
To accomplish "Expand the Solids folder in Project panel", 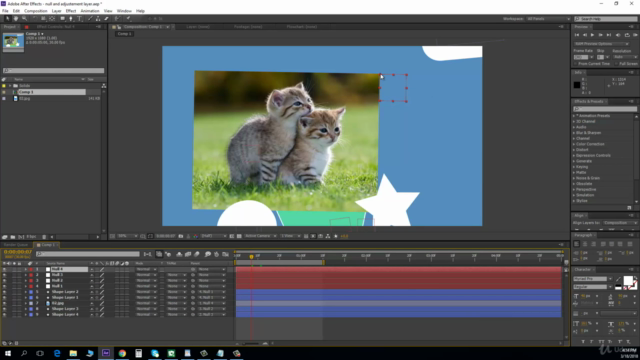I will 10,86.
